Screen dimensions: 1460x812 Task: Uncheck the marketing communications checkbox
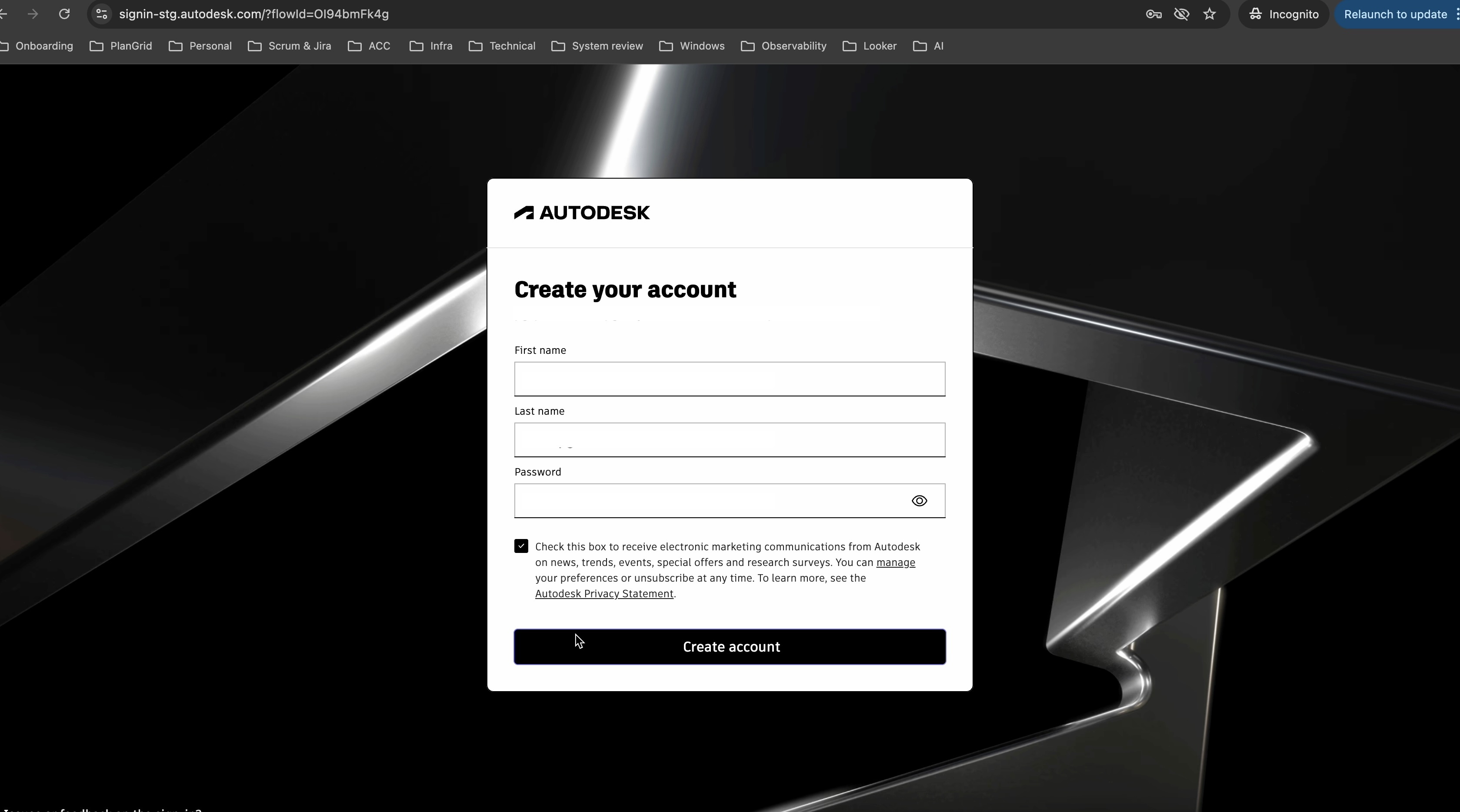point(521,546)
